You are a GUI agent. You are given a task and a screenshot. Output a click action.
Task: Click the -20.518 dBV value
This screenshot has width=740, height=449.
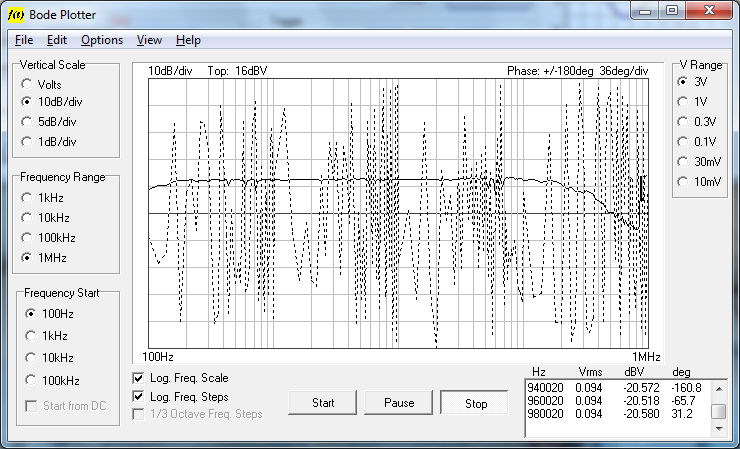(641, 401)
